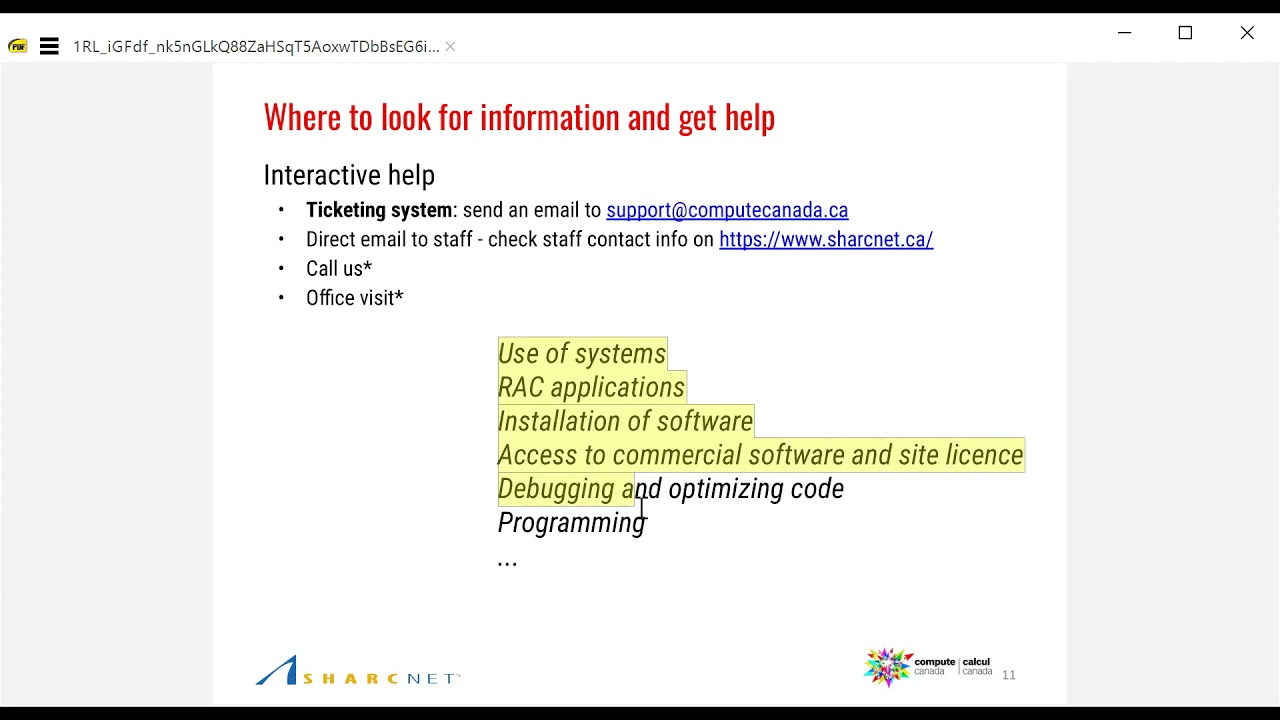Open the hamburger menu
The width and height of the screenshot is (1280, 720).
point(49,46)
